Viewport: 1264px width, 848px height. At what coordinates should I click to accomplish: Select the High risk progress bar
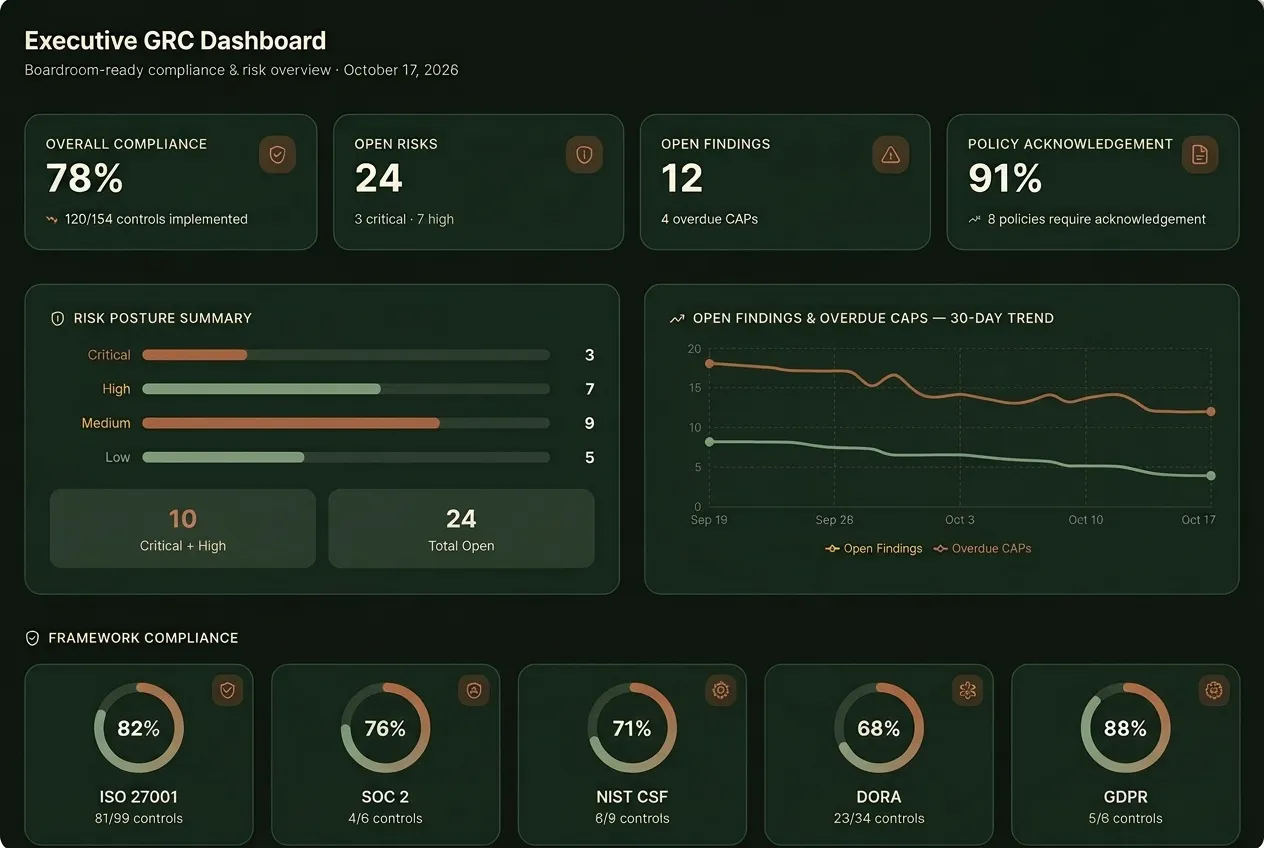(346, 389)
